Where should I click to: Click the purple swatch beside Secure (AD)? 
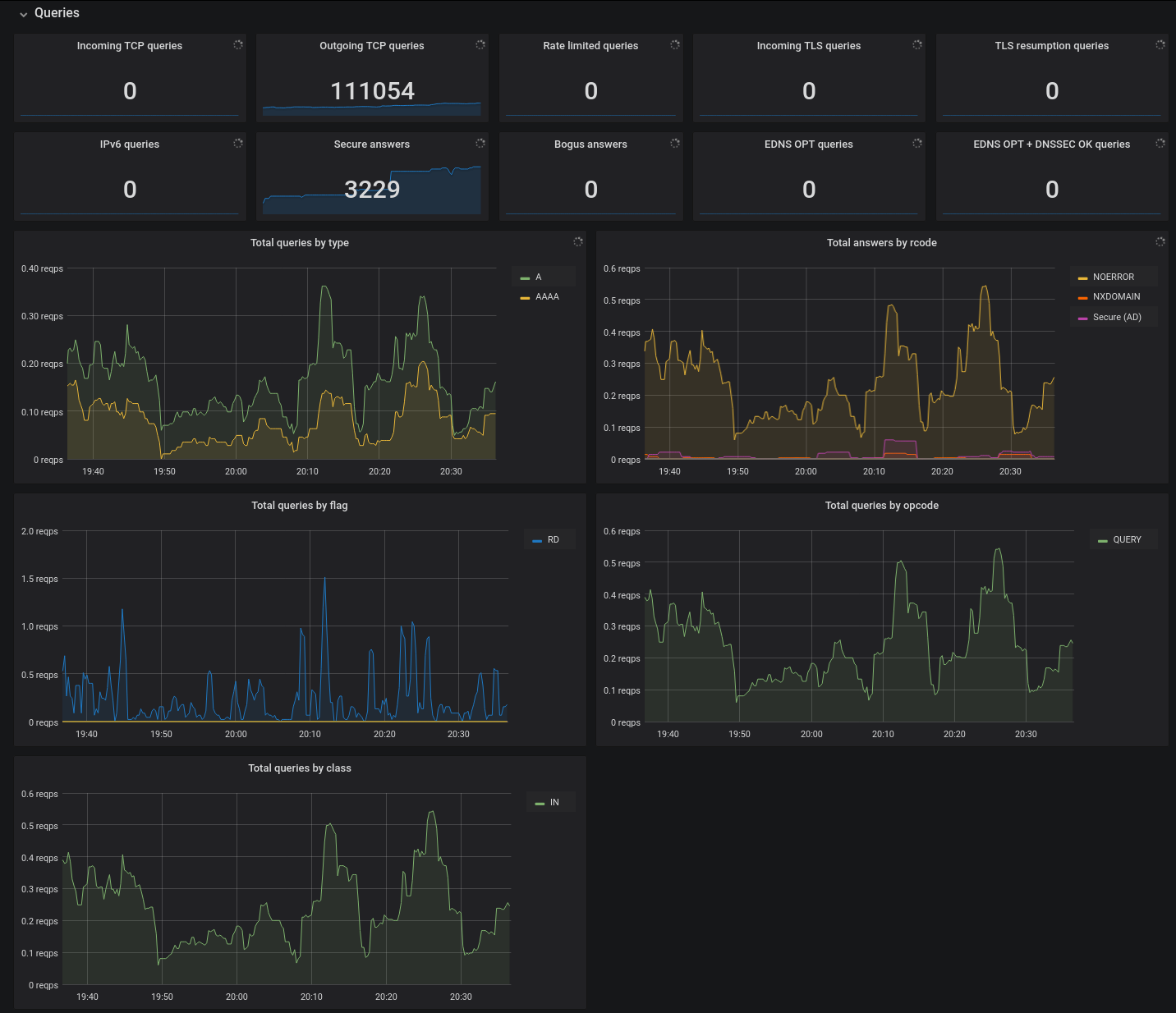[x=1082, y=318]
